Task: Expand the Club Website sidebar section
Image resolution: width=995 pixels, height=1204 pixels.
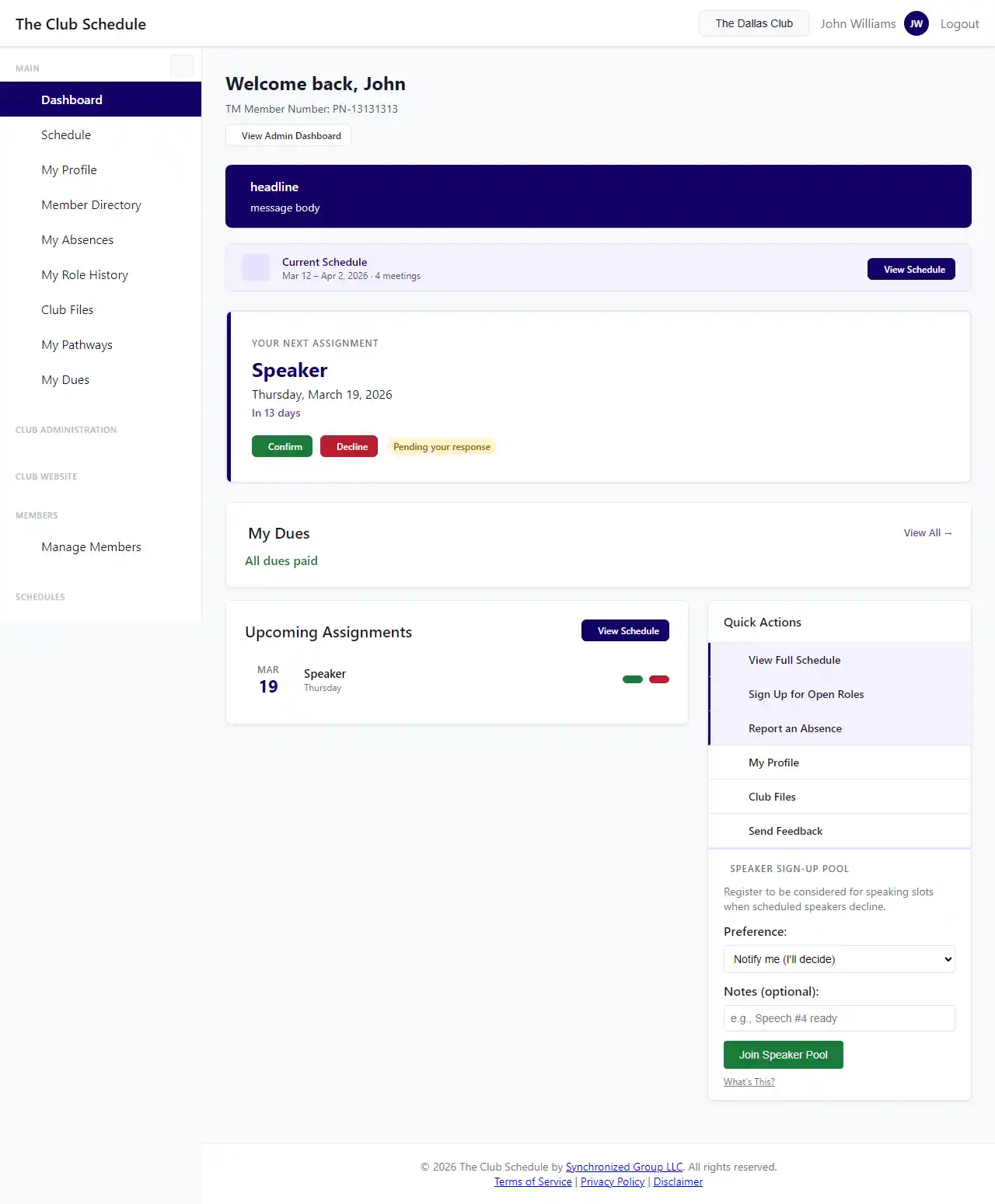Action: [47, 476]
